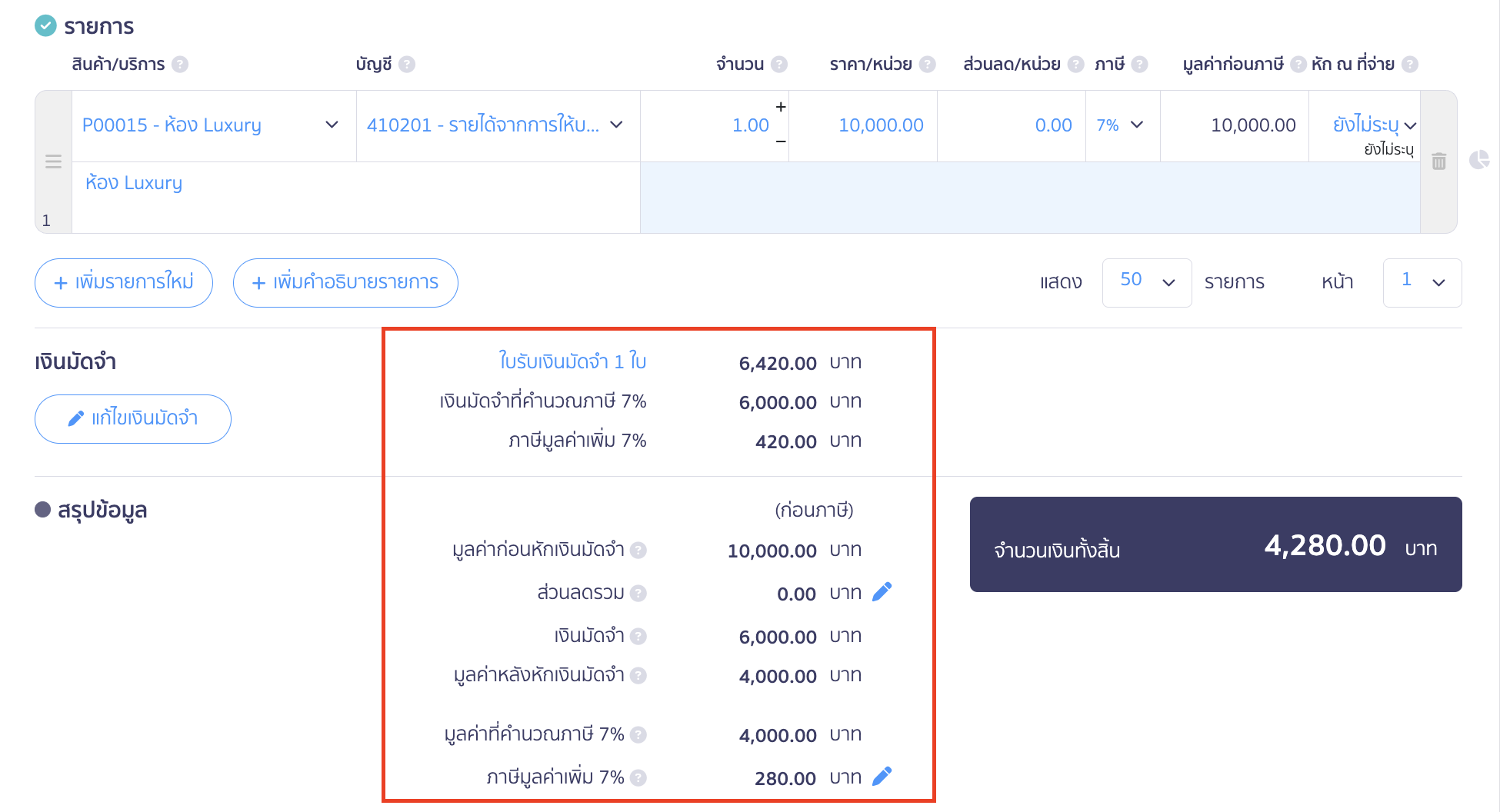
Task: Click the trash icon to delete row 1
Action: coord(1438,161)
